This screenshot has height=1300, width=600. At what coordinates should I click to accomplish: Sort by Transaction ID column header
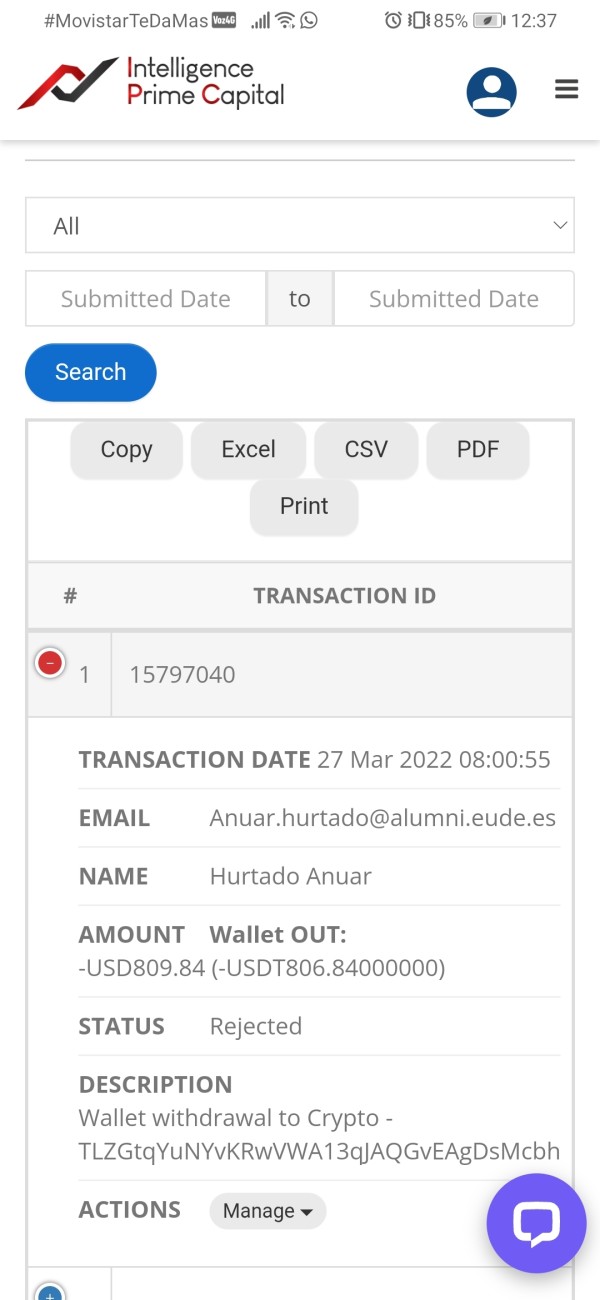344,596
